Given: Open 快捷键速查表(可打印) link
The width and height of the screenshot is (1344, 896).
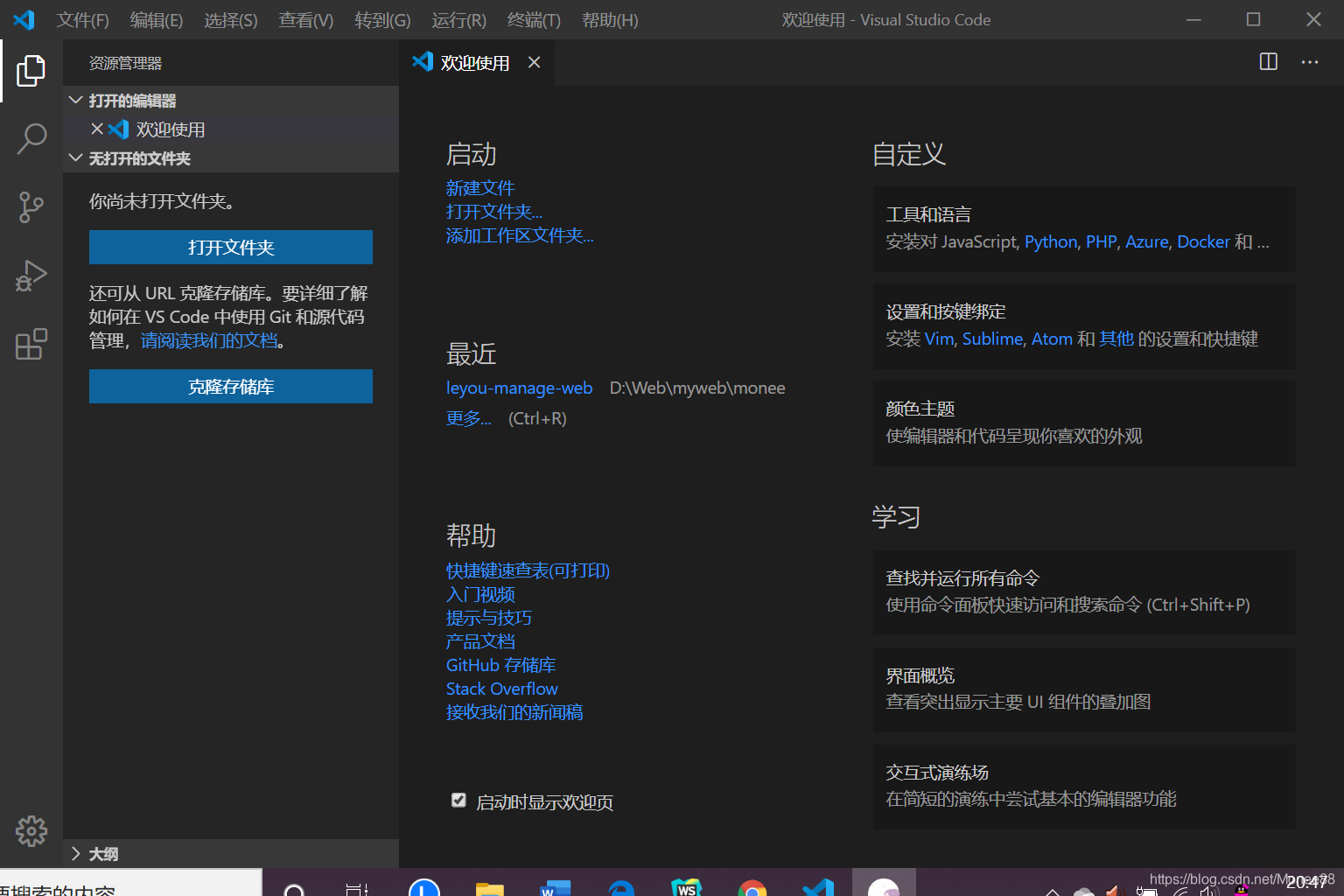Looking at the screenshot, I should pos(528,570).
